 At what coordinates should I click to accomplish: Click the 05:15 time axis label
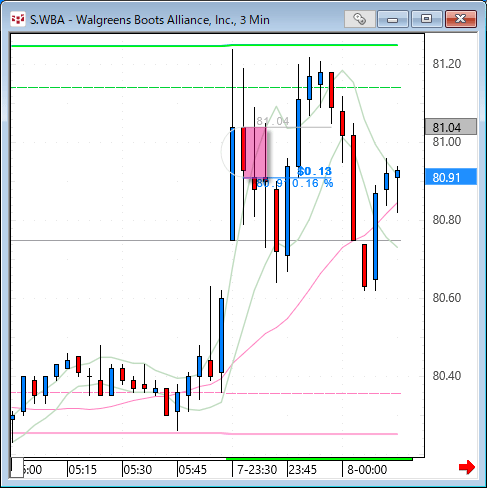(x=82, y=470)
